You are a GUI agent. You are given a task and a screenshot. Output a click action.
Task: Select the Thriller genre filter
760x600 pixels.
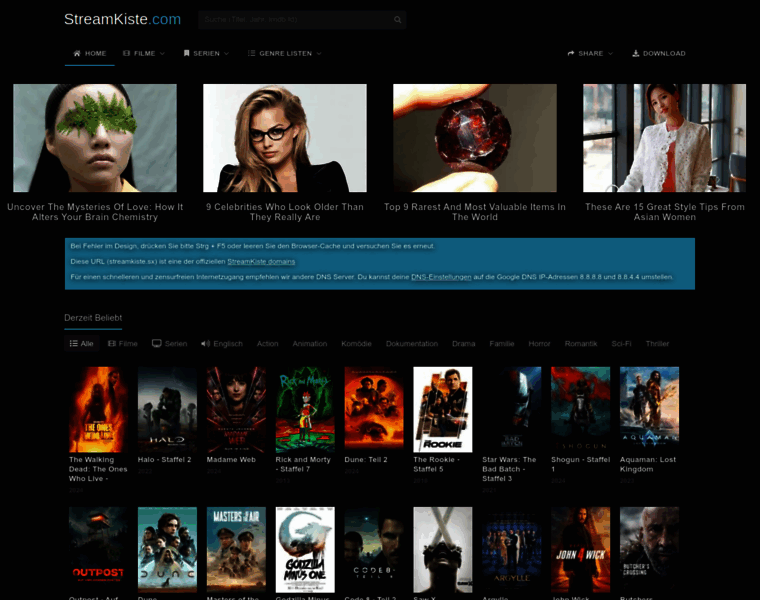tap(657, 344)
